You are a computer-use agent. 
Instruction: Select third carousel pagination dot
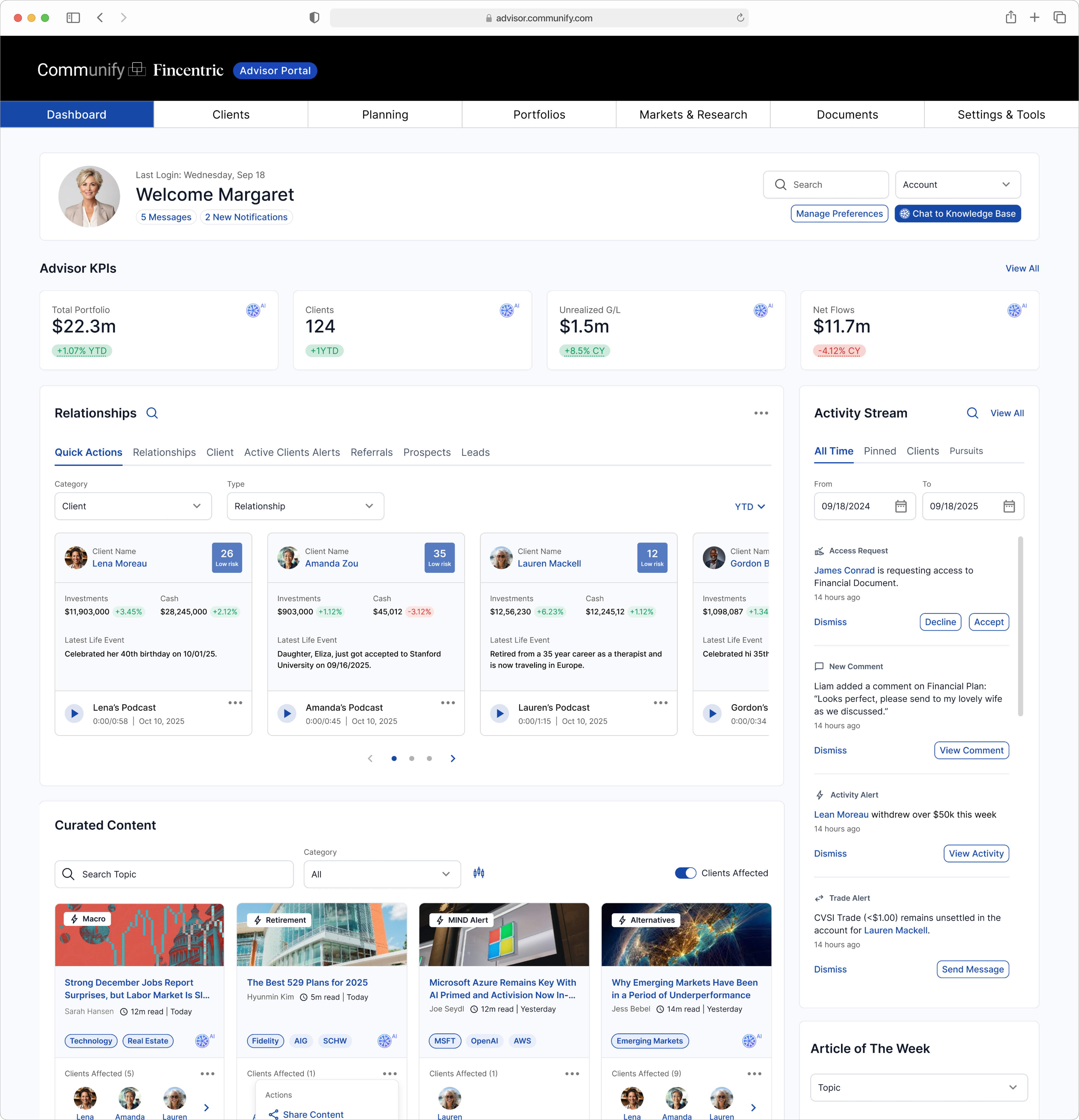[x=429, y=758]
